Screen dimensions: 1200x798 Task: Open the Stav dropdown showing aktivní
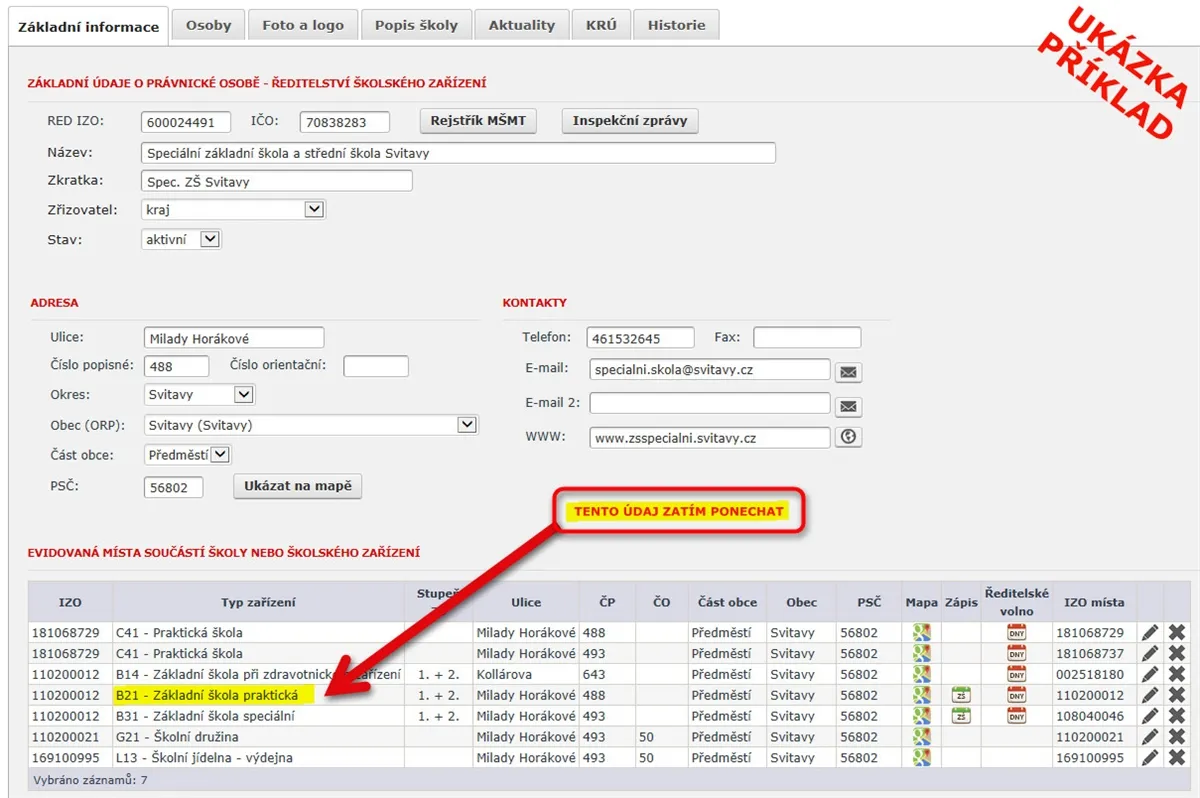tap(181, 240)
